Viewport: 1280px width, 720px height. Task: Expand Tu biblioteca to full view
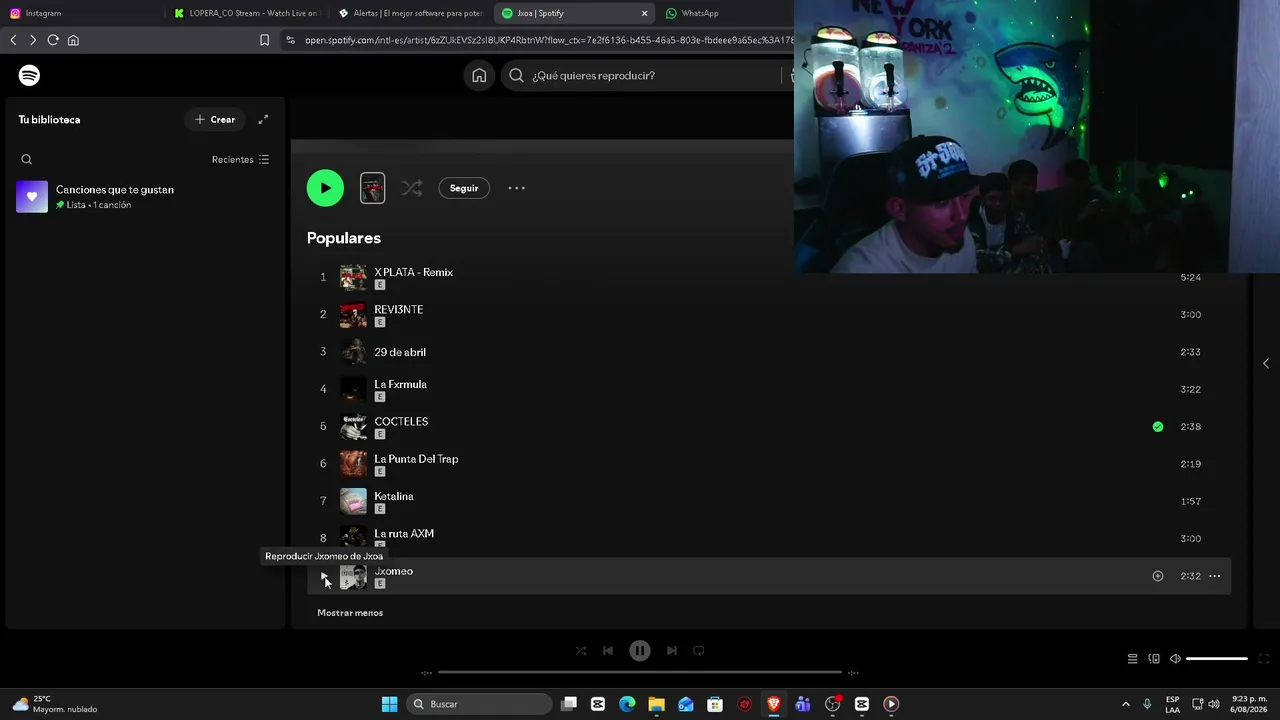(263, 119)
